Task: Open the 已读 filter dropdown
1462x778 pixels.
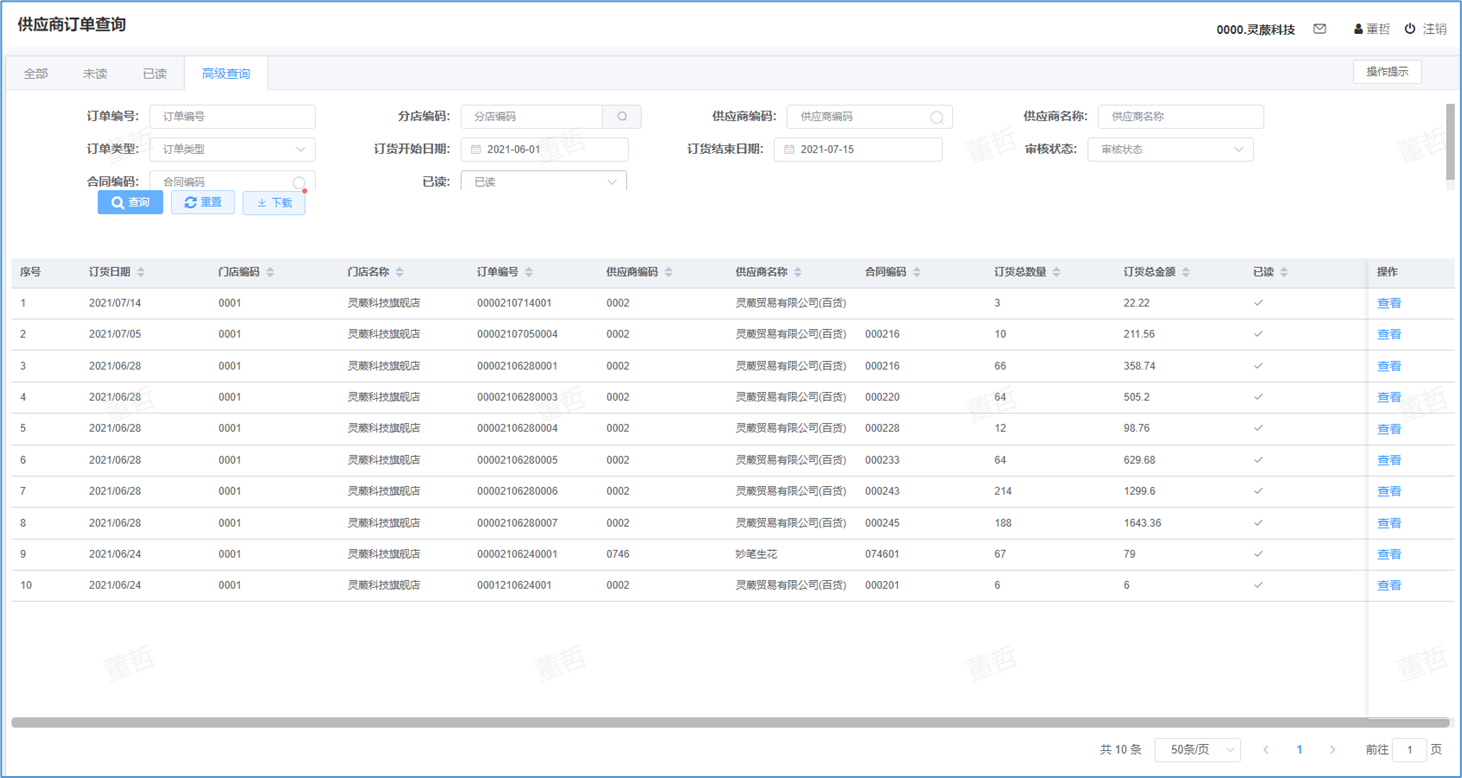Action: click(x=543, y=182)
